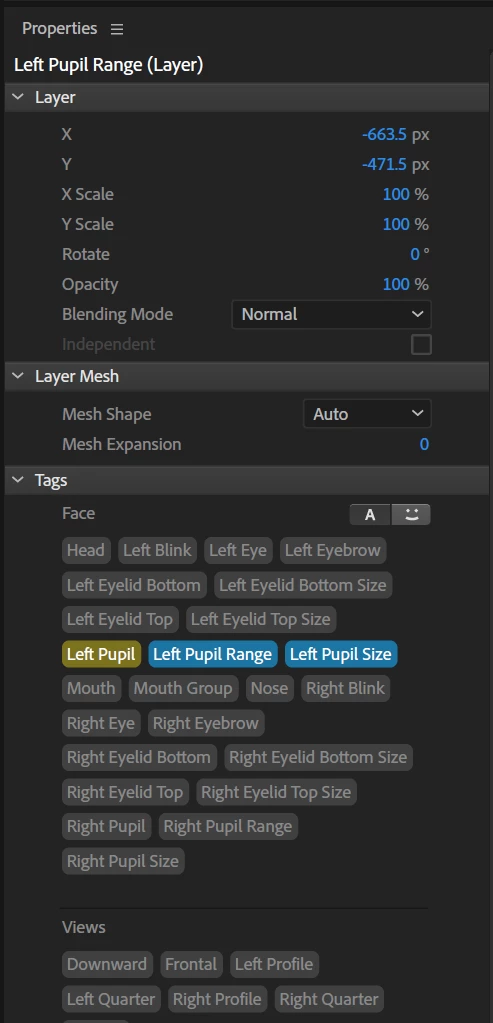This screenshot has width=493, height=1023.
Task: Remove the Left Pupil Range tag
Action: point(213,654)
